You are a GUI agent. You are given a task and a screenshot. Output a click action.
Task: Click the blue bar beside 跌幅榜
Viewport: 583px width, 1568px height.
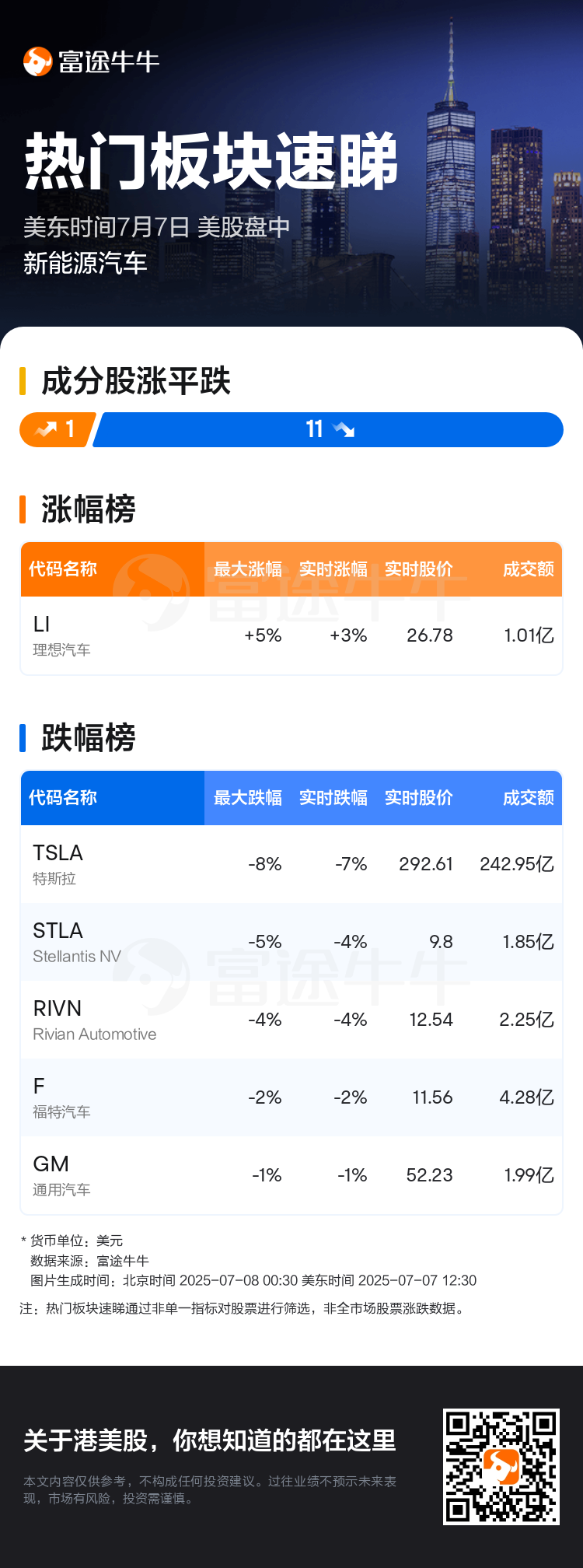click(23, 738)
